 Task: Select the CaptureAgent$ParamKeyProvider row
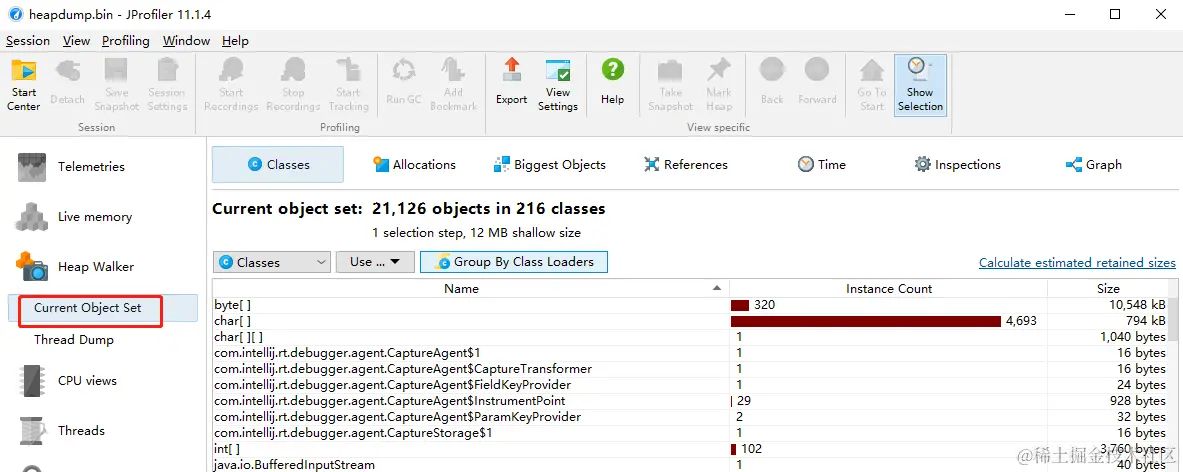tap(690, 416)
